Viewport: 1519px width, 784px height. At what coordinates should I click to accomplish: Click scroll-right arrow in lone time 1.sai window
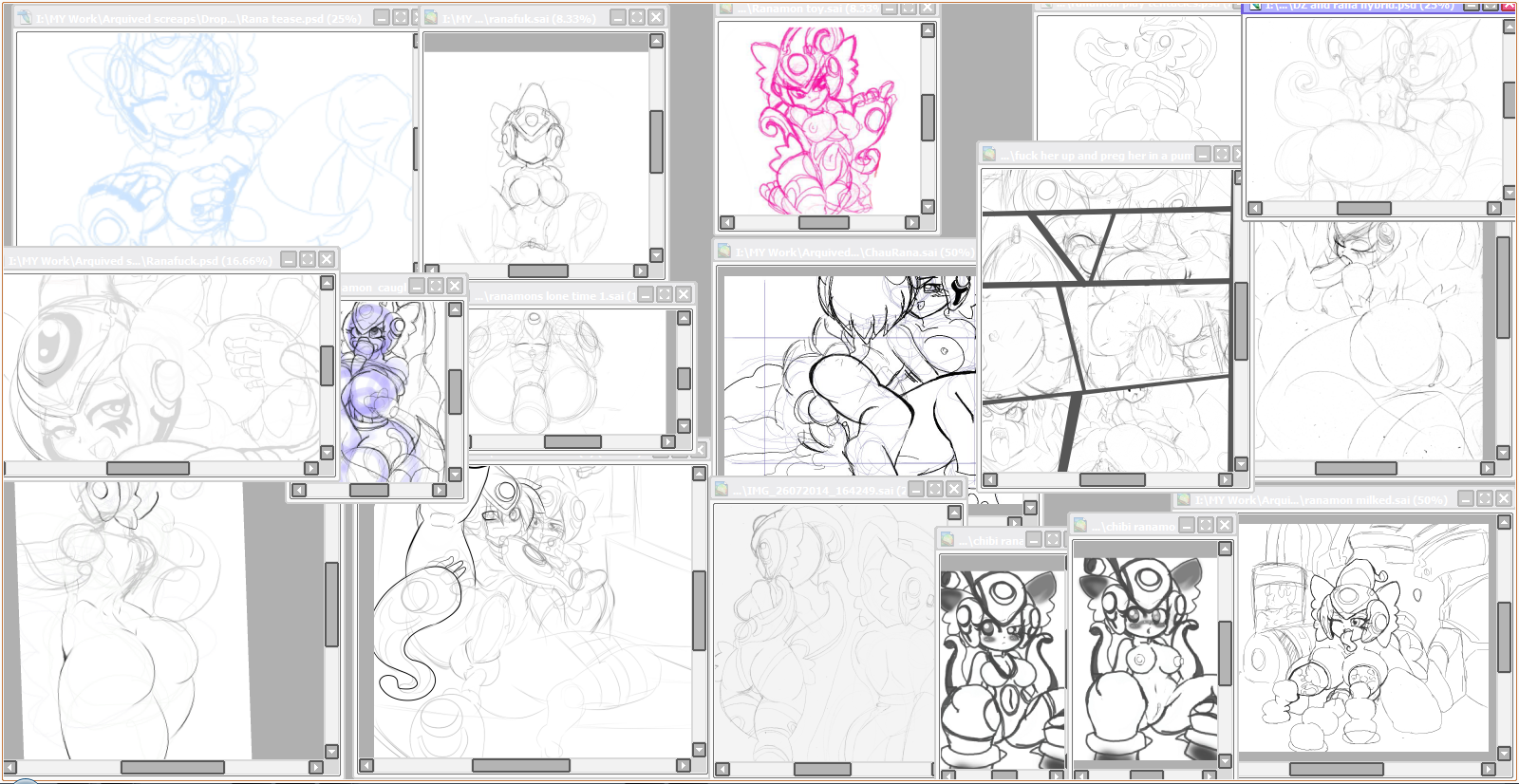(668, 442)
